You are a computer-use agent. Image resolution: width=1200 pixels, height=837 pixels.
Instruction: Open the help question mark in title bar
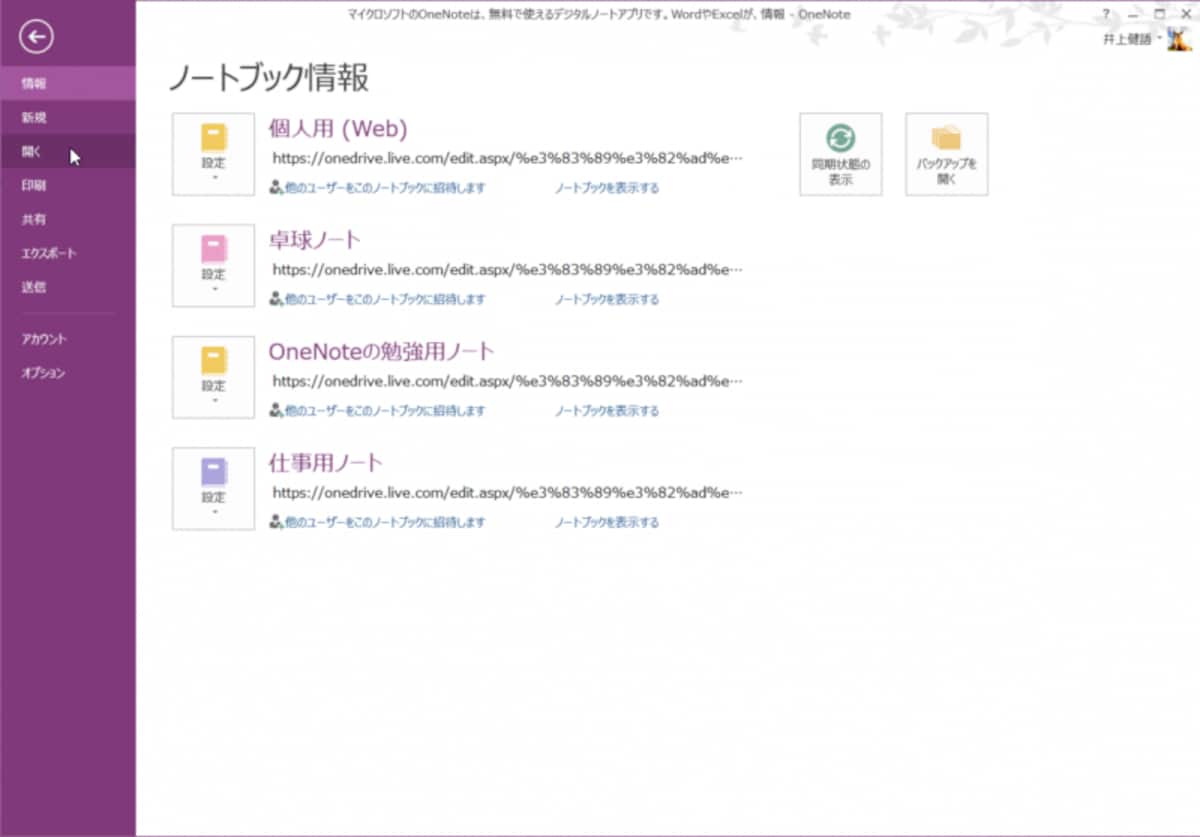click(x=1106, y=14)
